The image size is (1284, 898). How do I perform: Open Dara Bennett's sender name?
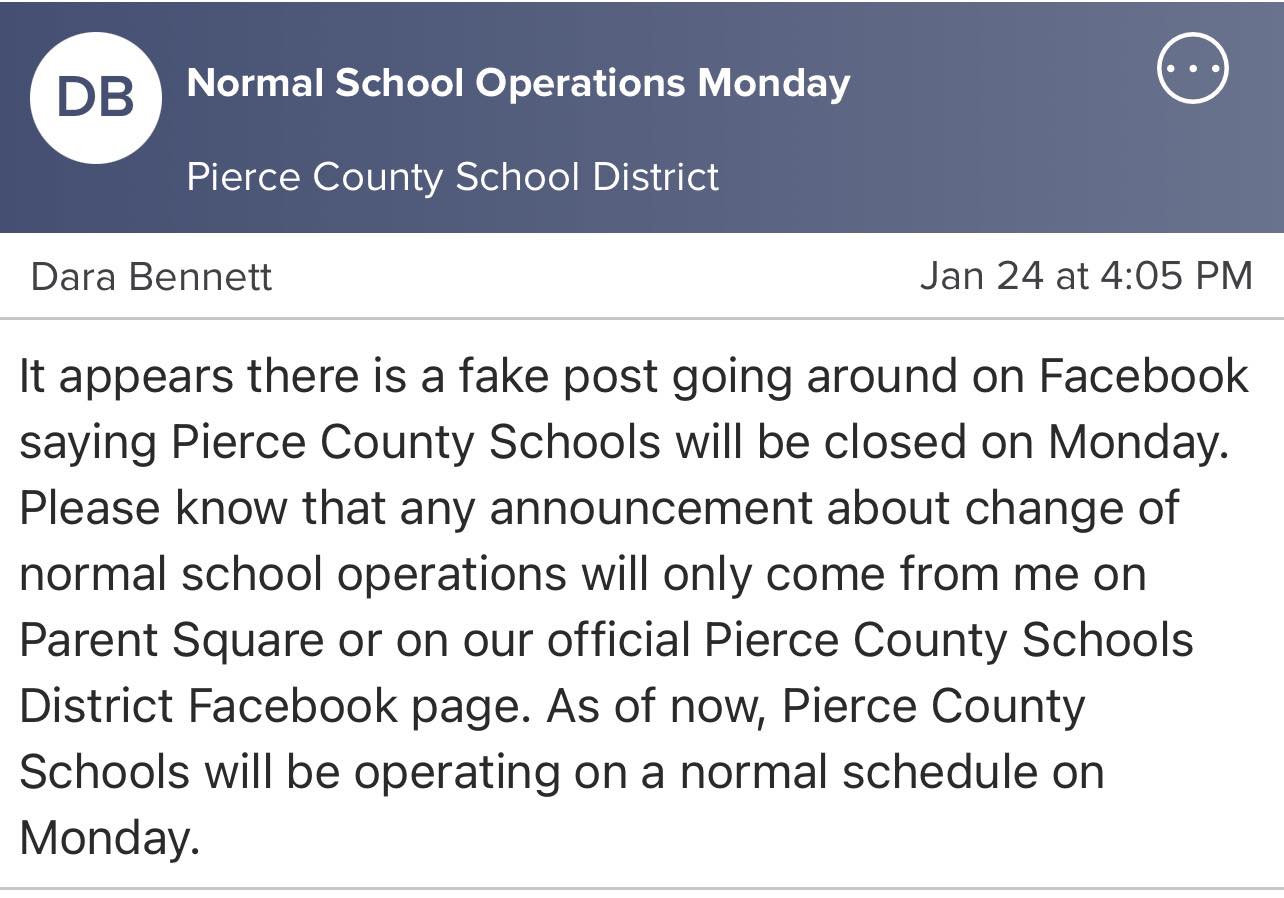pos(151,277)
